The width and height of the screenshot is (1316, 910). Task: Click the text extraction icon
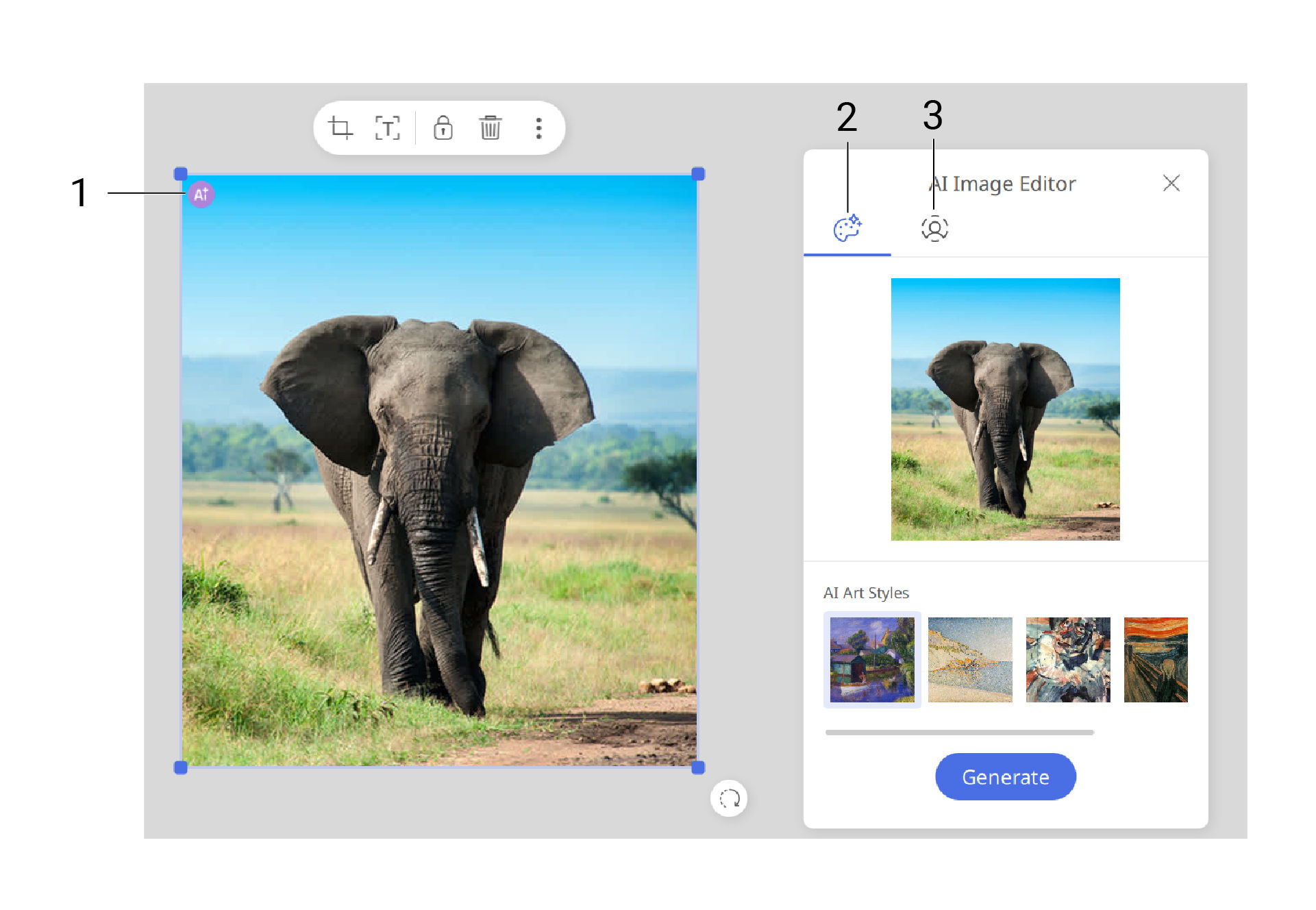(x=387, y=128)
